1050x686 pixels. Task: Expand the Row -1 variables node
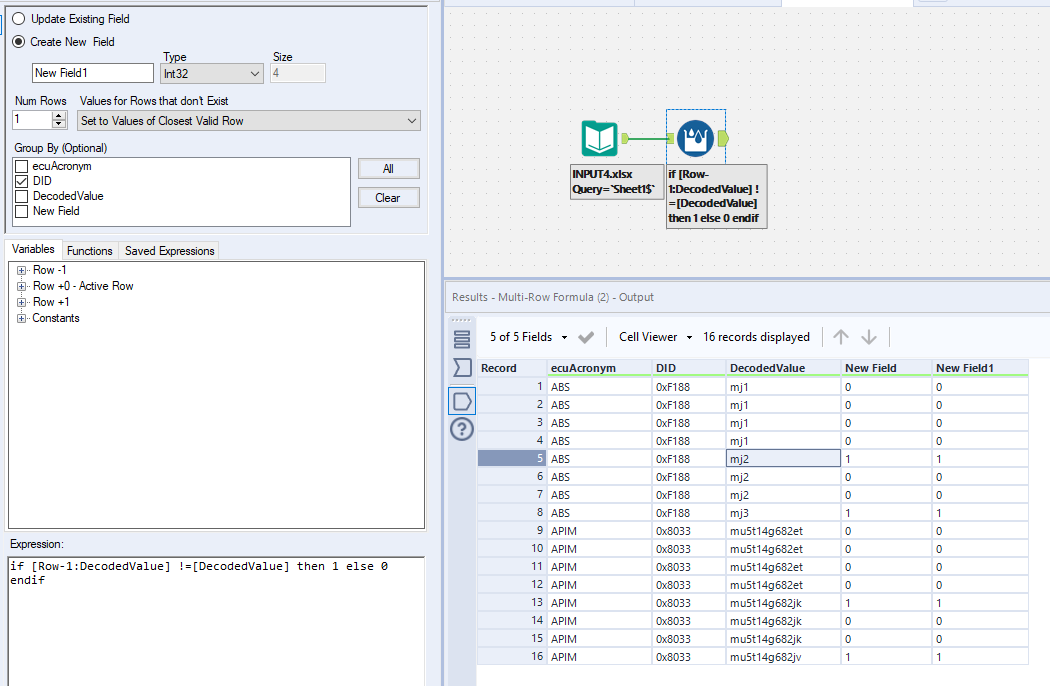(21, 270)
